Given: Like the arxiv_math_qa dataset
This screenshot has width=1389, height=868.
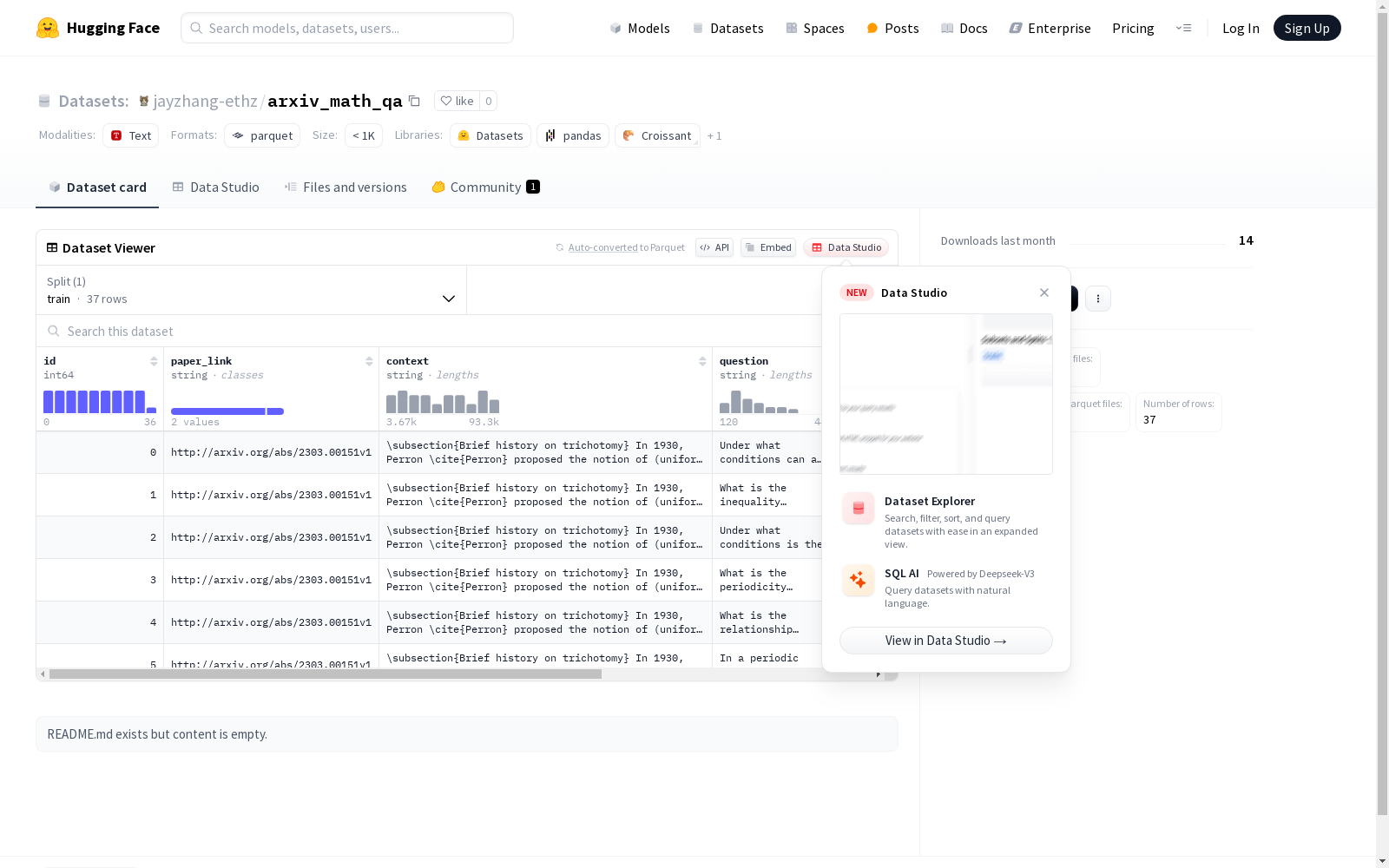Looking at the screenshot, I should click(x=457, y=101).
